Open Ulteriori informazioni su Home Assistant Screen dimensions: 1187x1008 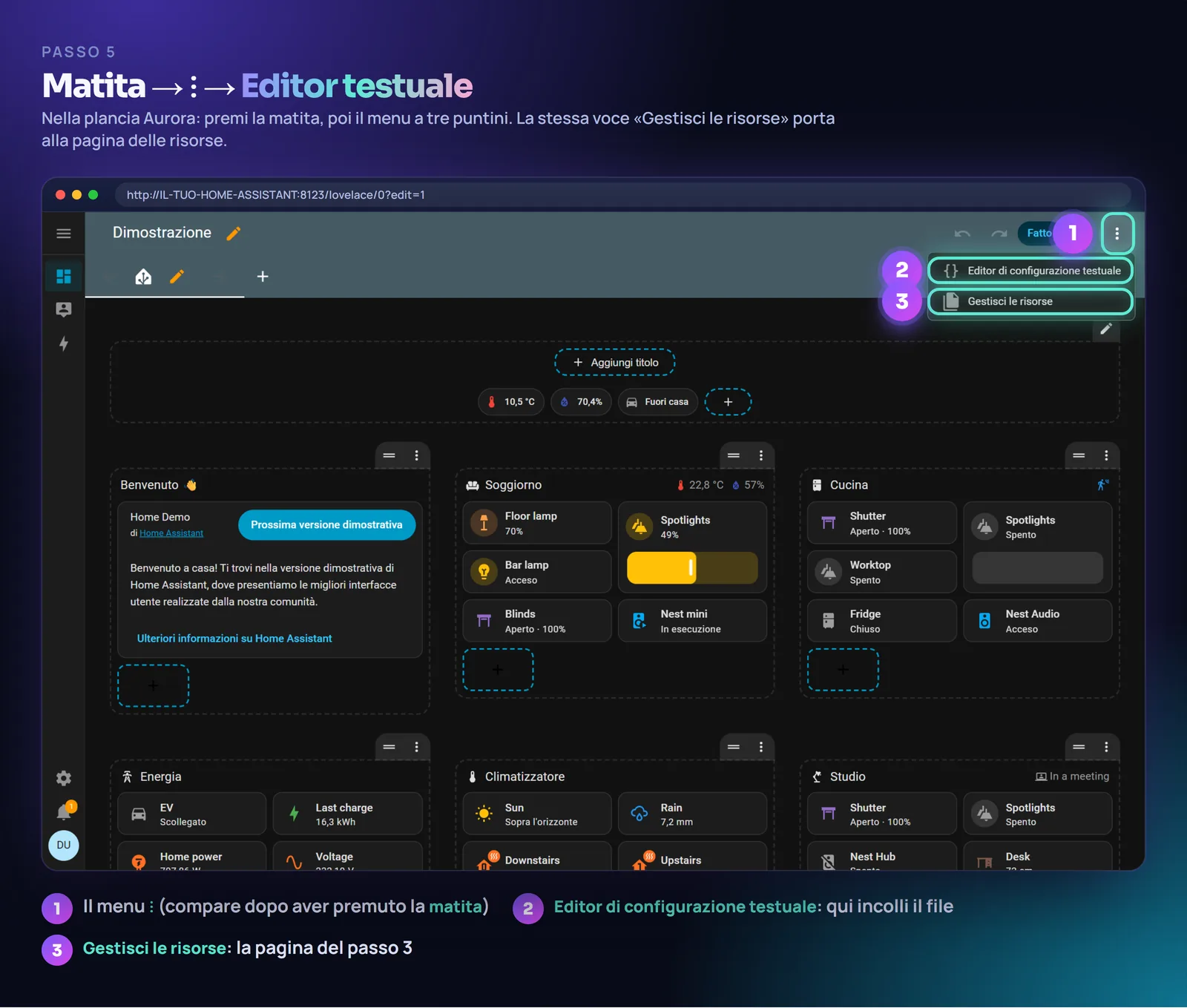pos(234,638)
